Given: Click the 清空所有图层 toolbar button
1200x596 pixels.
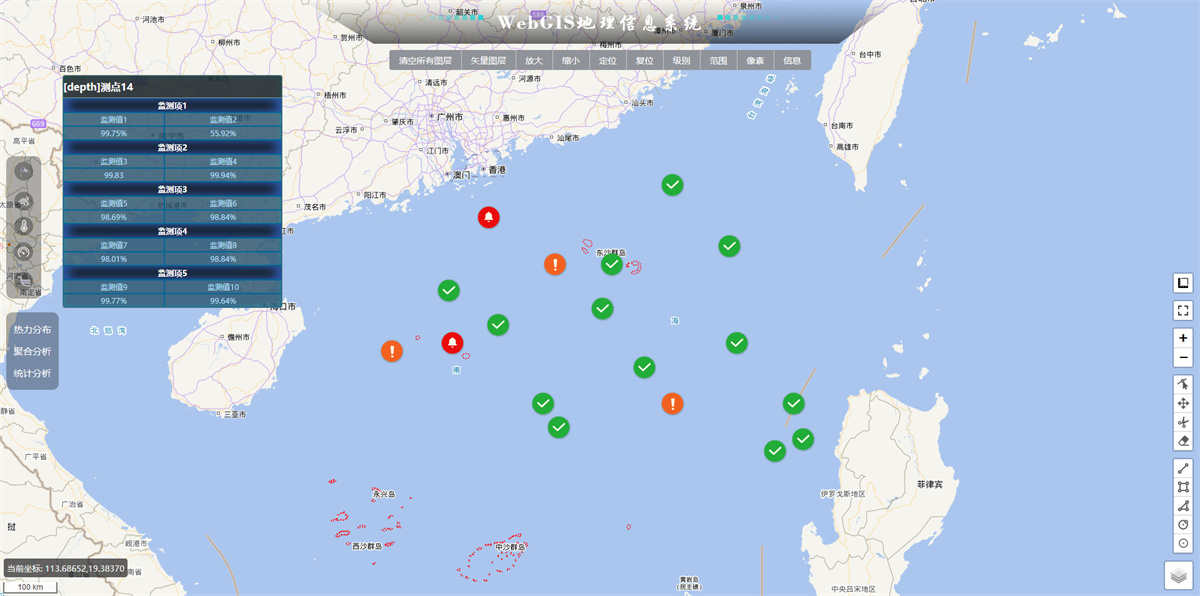Looking at the screenshot, I should point(425,60).
